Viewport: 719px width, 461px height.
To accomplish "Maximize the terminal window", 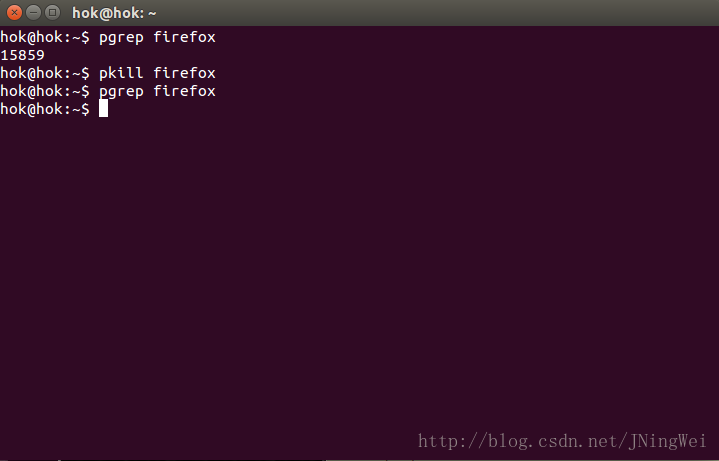I will (52, 13).
